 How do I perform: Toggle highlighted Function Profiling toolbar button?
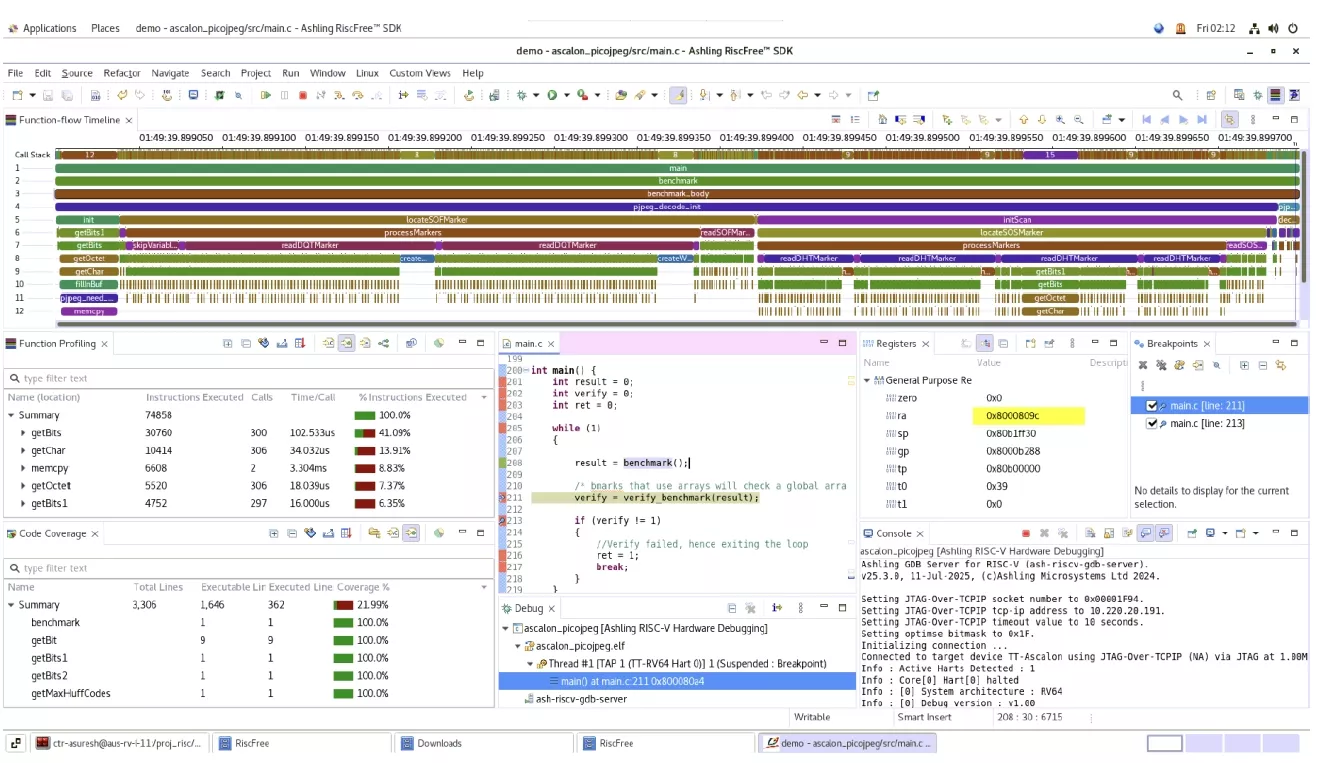coord(346,343)
